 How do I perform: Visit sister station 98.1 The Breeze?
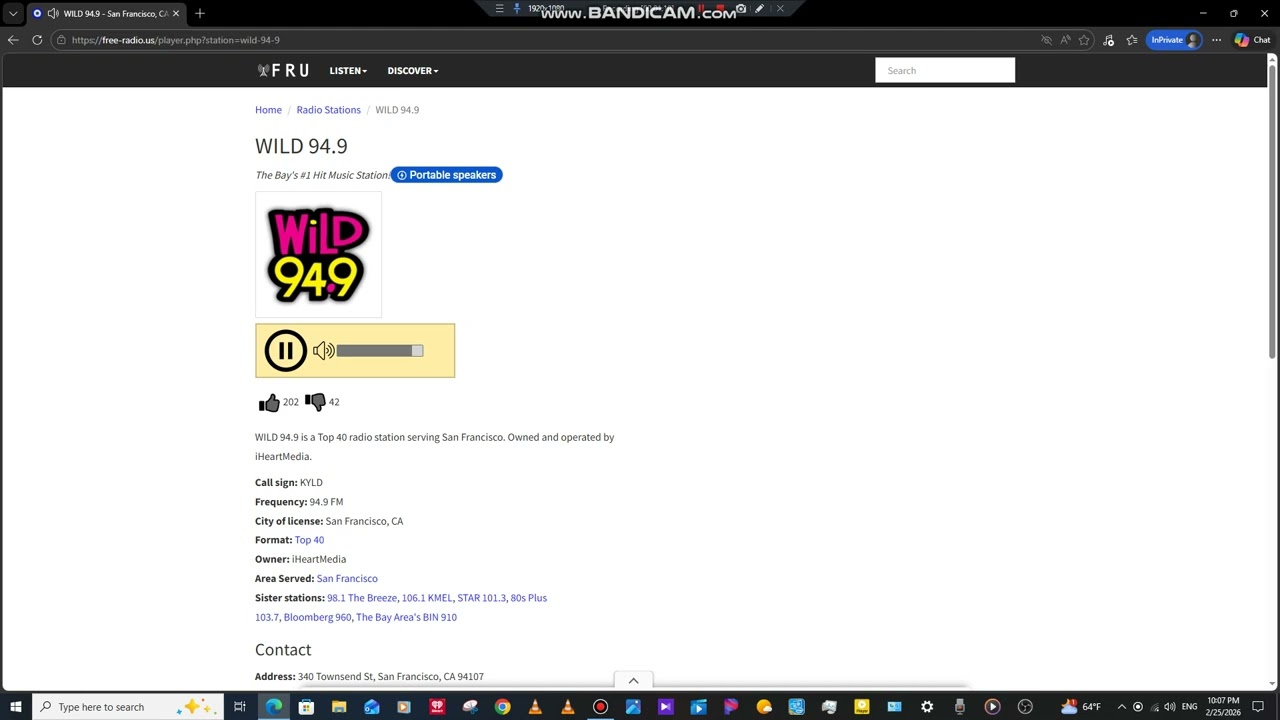362,598
